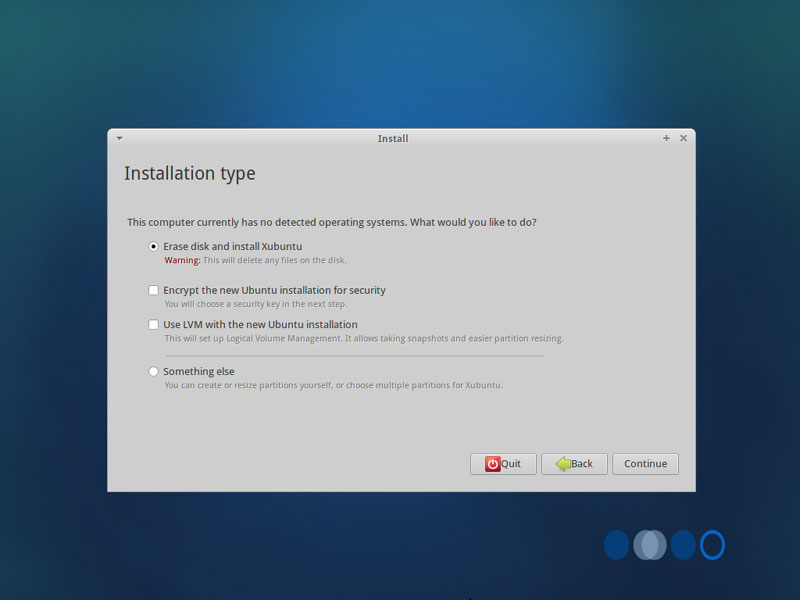
Task: Go back using the Back button label
Action: click(x=582, y=464)
